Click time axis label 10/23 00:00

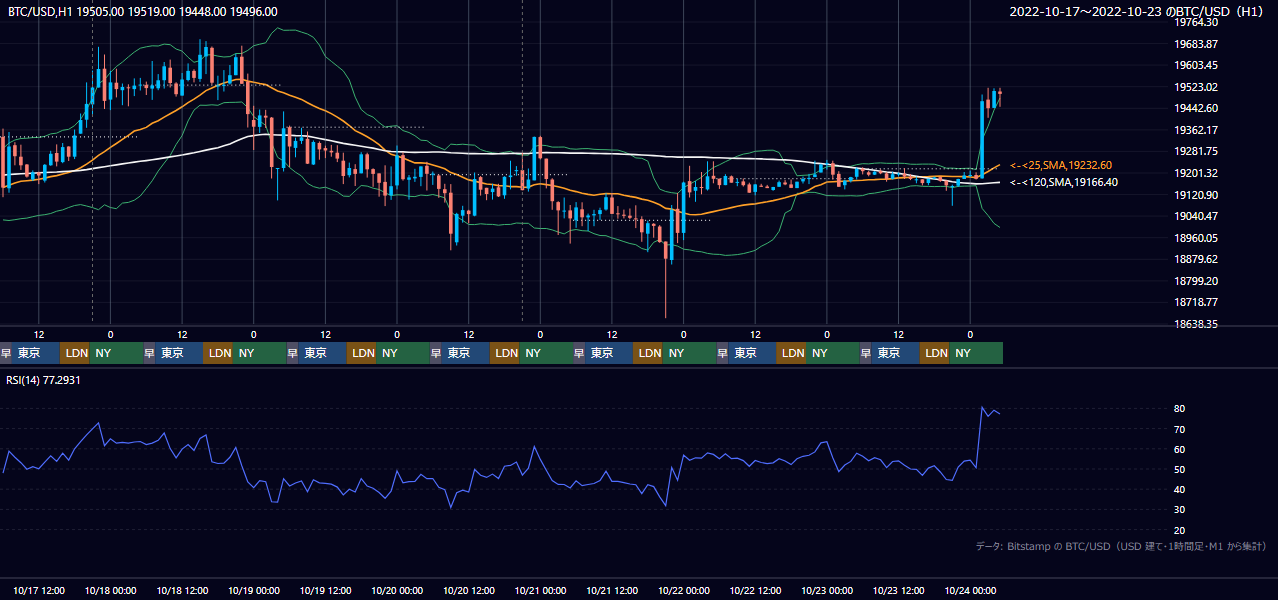pyautogui.click(x=828, y=591)
